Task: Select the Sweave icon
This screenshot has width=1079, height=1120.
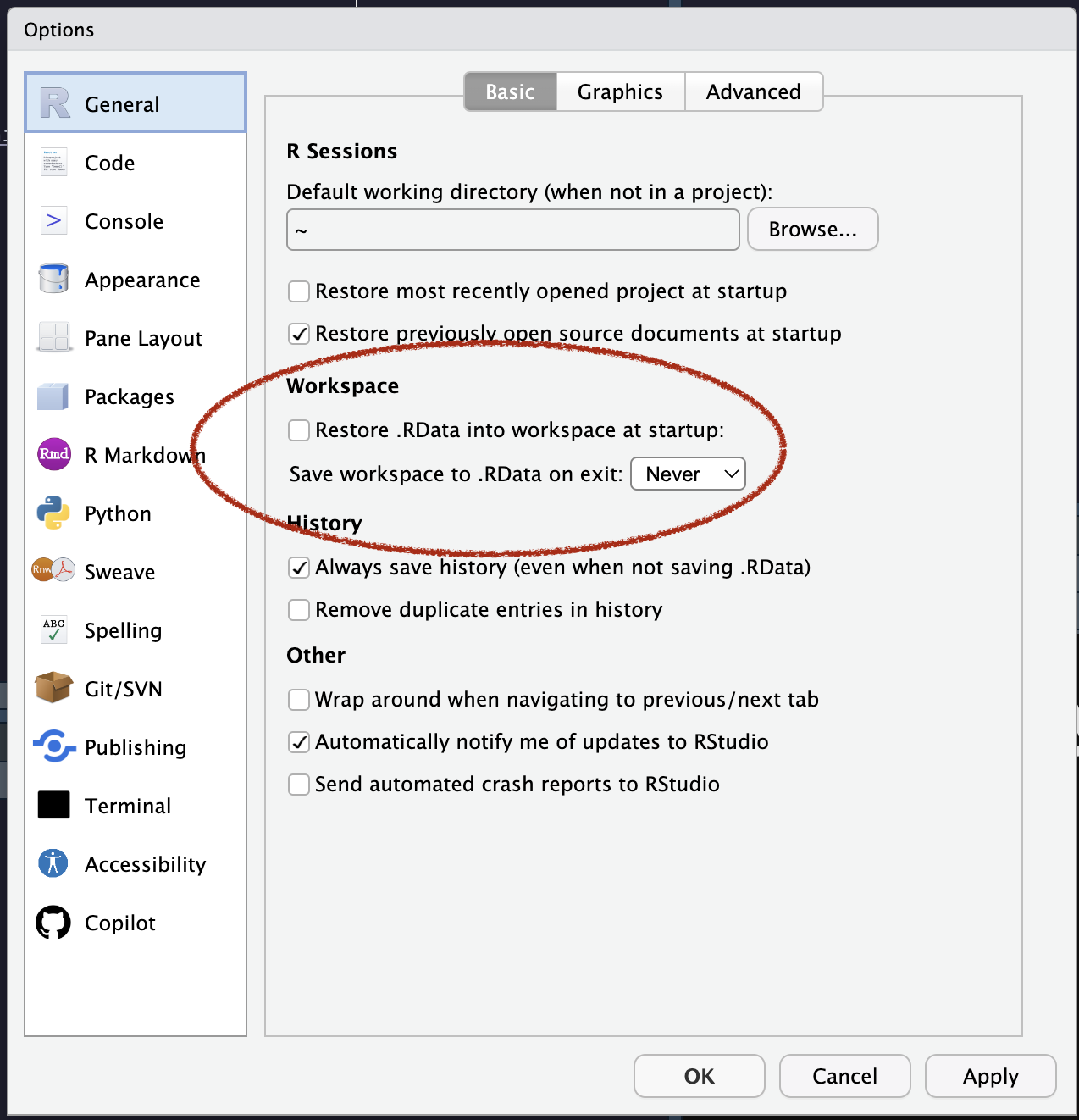Action: (53, 570)
